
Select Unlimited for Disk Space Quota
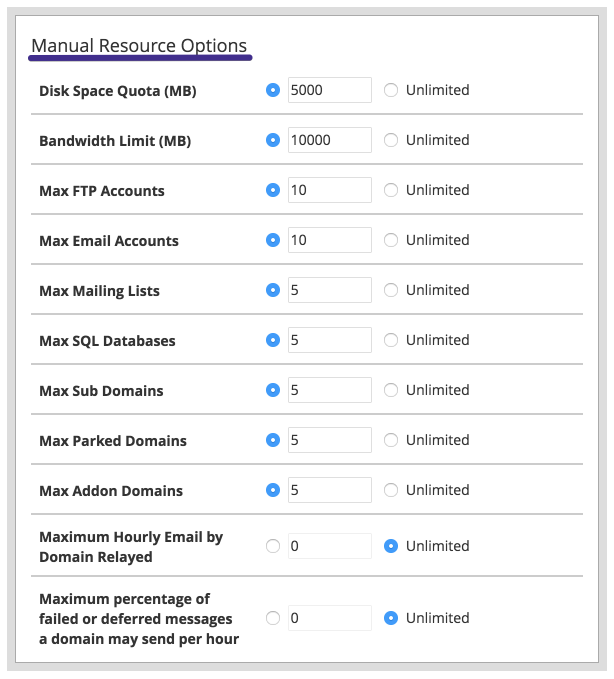tap(391, 90)
